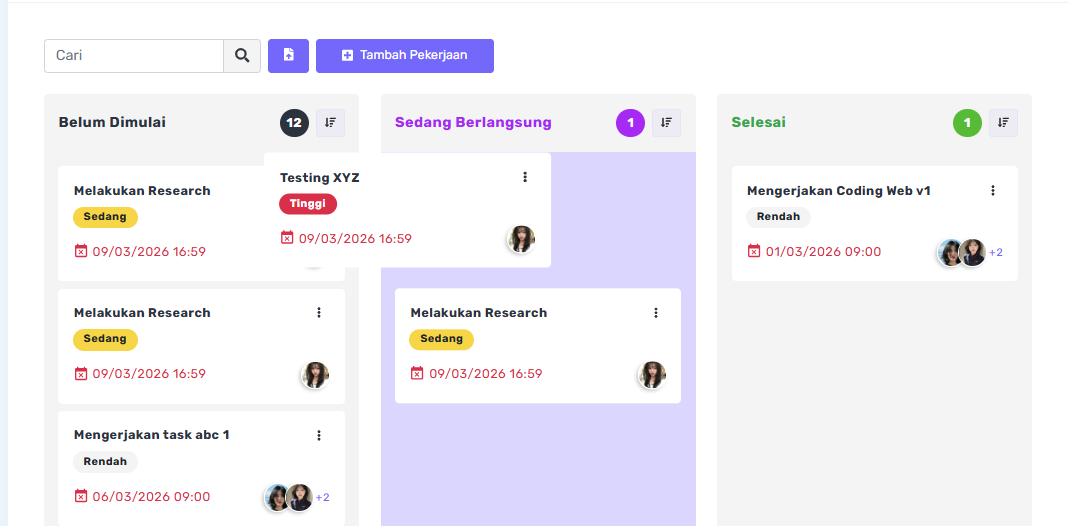Click the +2 members link on Mengerjakan task abc 1
The height and width of the screenshot is (526, 1069).
coord(323,497)
